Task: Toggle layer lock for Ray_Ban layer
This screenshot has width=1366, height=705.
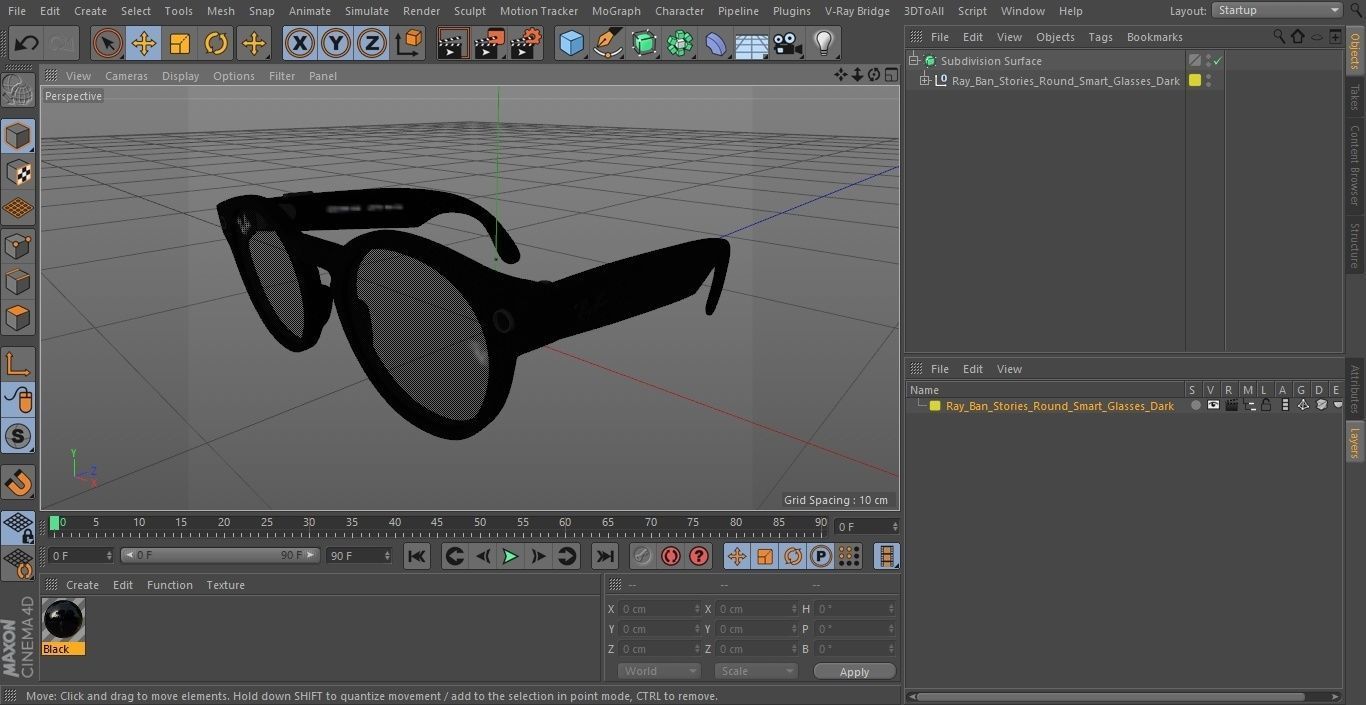Action: [x=1266, y=405]
